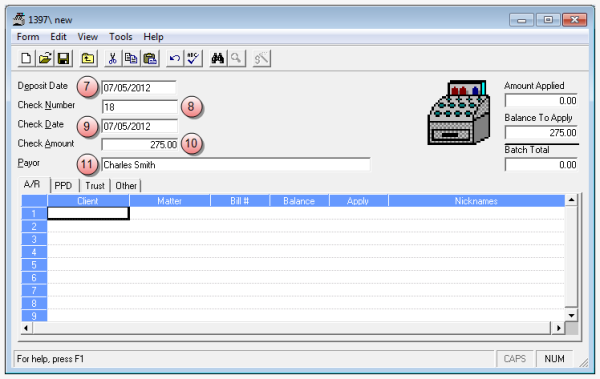
Task: Switch to the PPD tab
Action: click(x=63, y=186)
